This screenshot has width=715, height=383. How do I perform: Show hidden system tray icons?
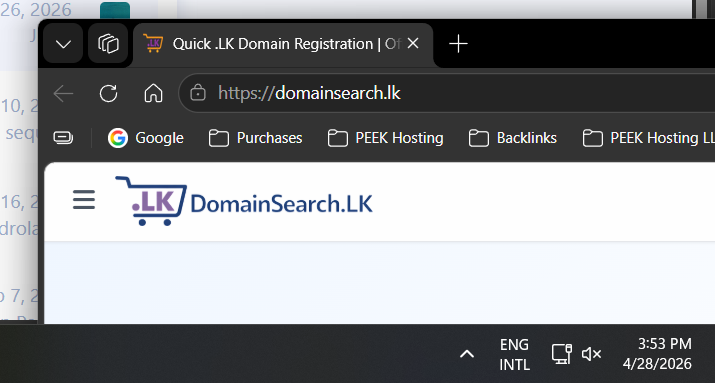(467, 354)
